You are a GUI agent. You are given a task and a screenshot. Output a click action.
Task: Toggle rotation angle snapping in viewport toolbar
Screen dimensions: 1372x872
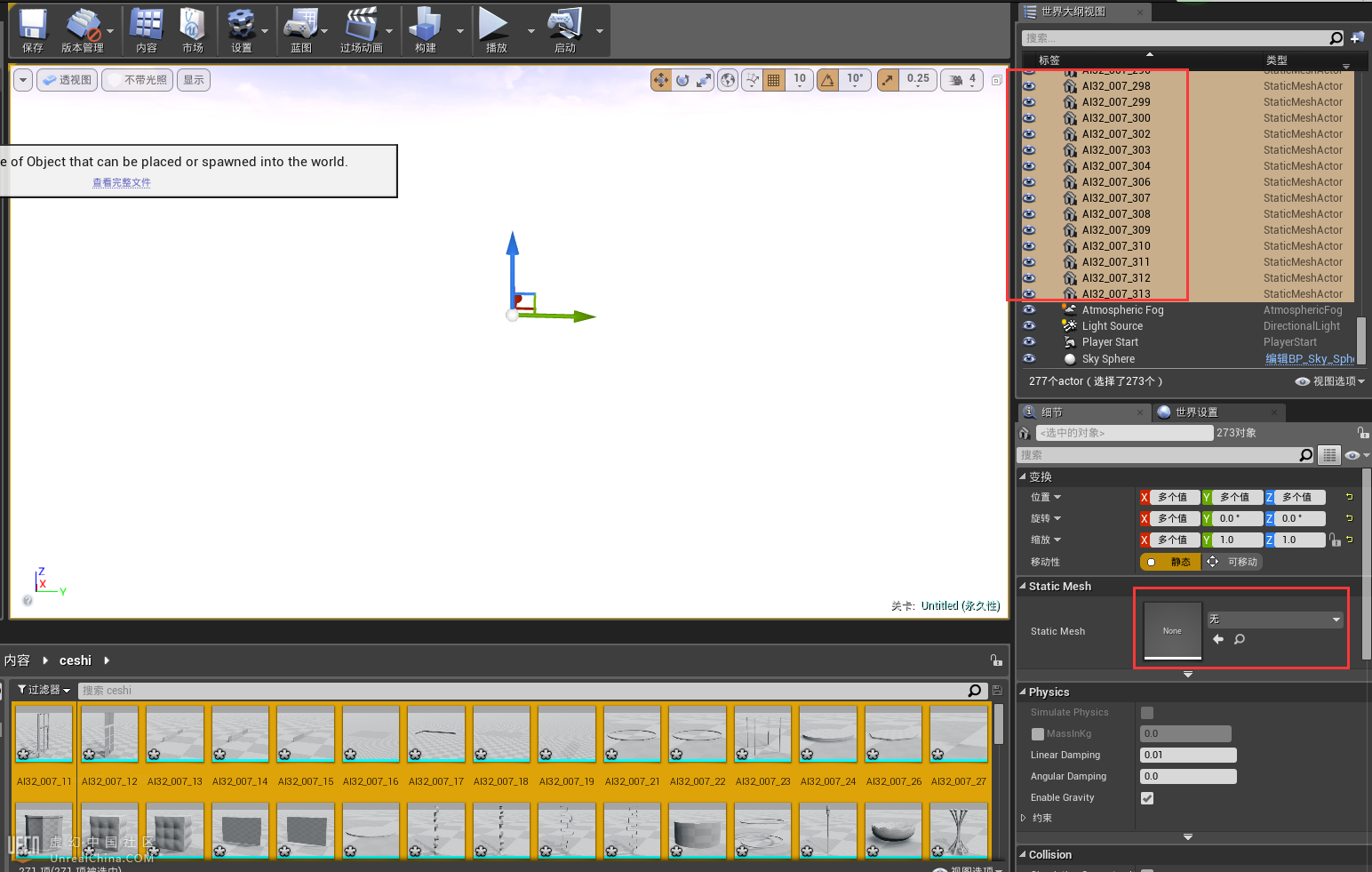827,80
